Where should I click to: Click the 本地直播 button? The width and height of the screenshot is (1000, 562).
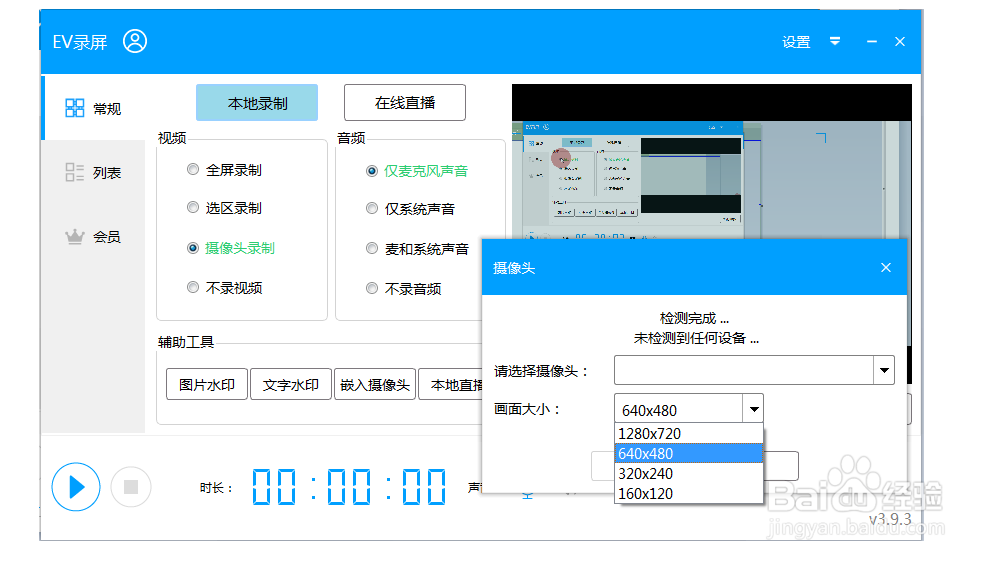pyautogui.click(x=451, y=385)
